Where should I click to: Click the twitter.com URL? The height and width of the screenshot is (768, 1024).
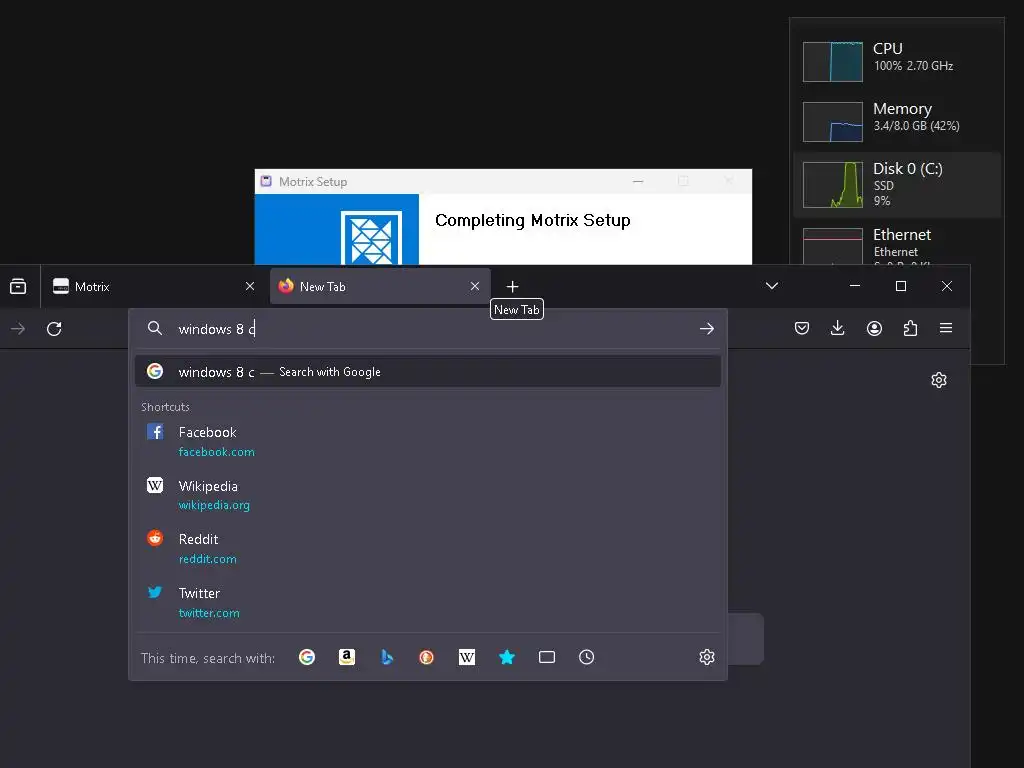click(x=208, y=613)
